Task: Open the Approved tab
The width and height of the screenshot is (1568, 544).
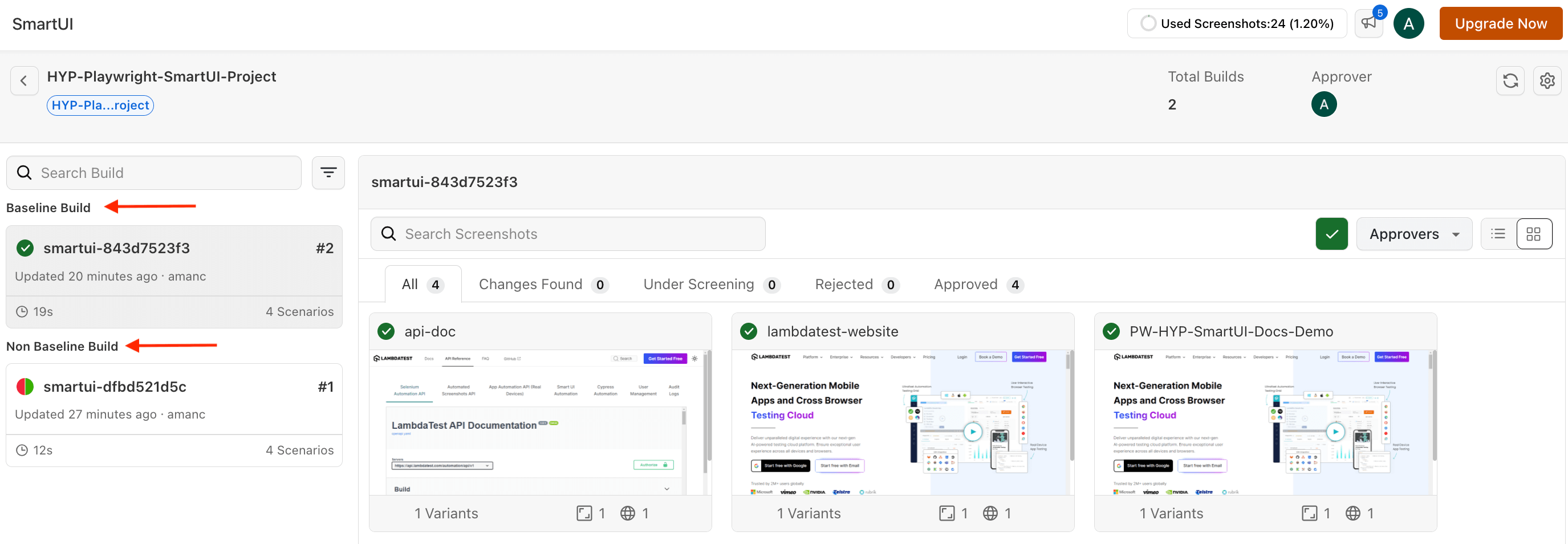Action: click(965, 283)
